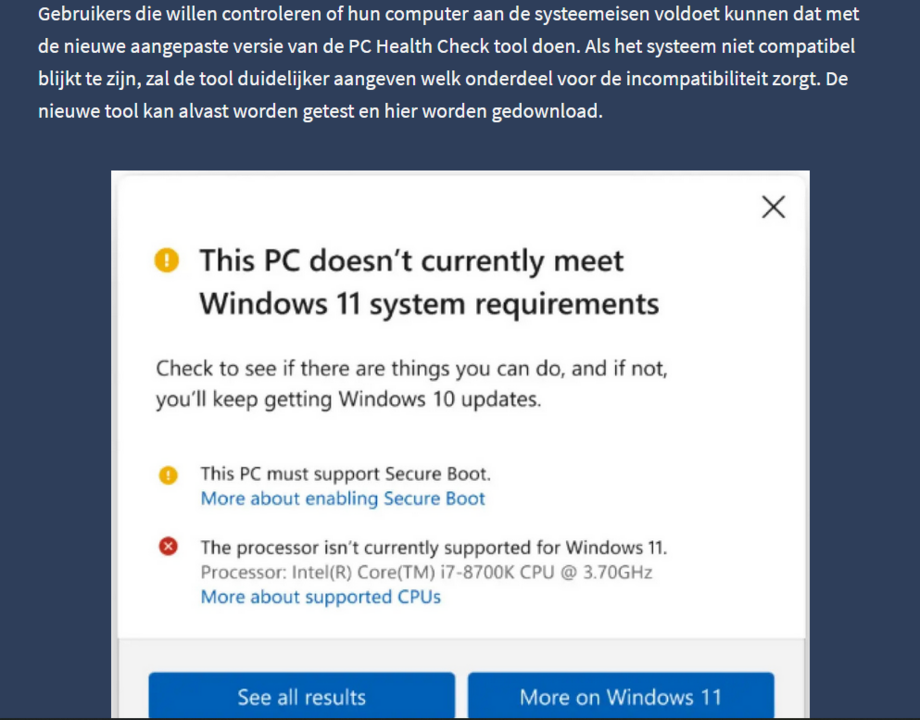Screen dimensions: 920x720
Task: Click the caution icon above the Secure Boot link
Action: click(168, 474)
